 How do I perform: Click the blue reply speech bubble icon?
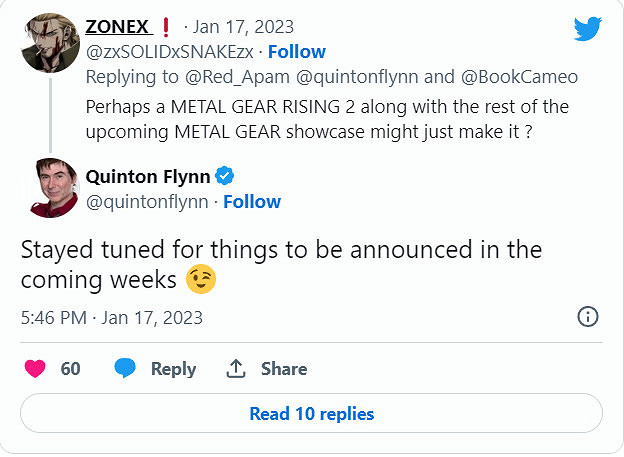point(125,369)
